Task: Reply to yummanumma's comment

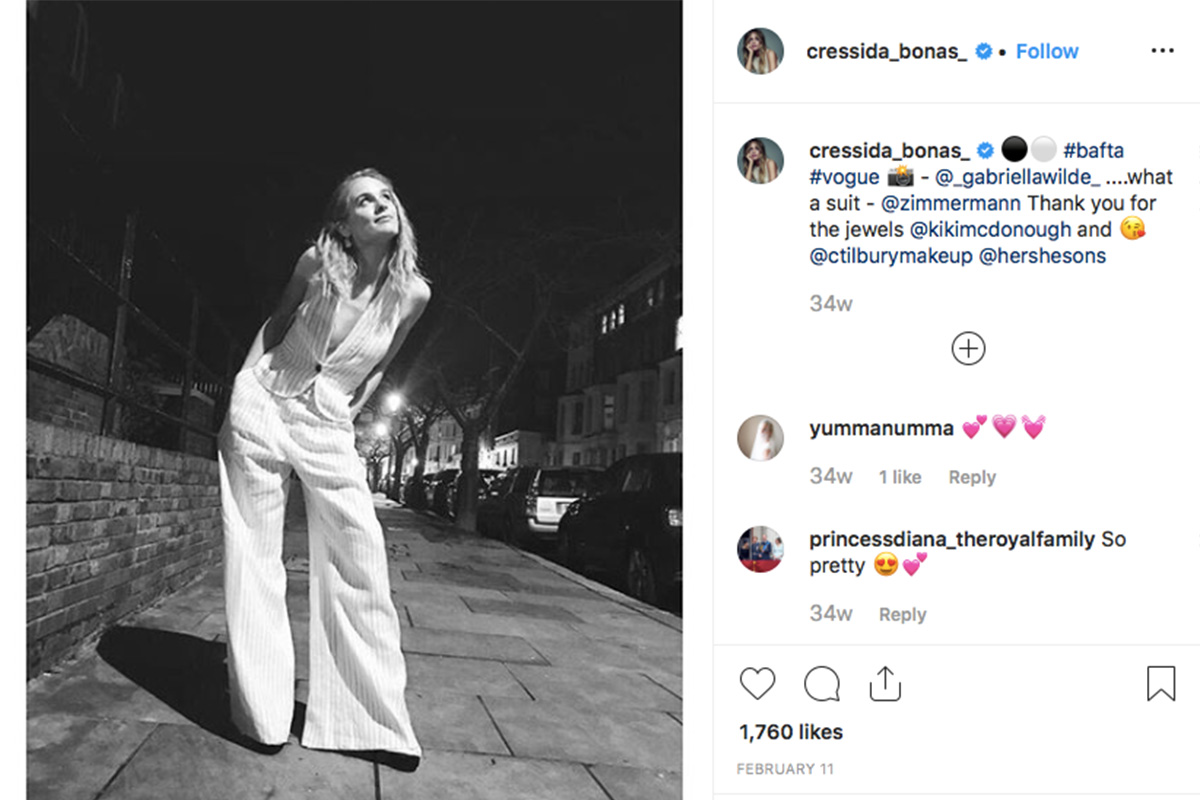Action: pos(972,477)
